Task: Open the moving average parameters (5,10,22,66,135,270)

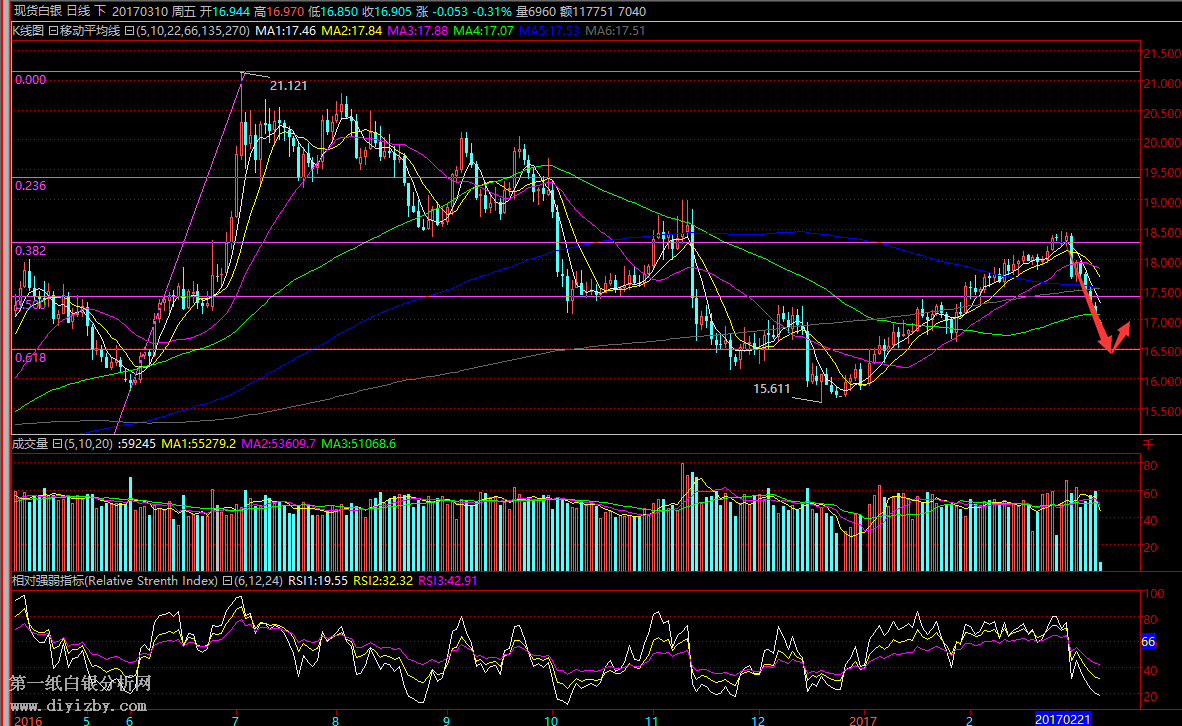Action: click(184, 30)
